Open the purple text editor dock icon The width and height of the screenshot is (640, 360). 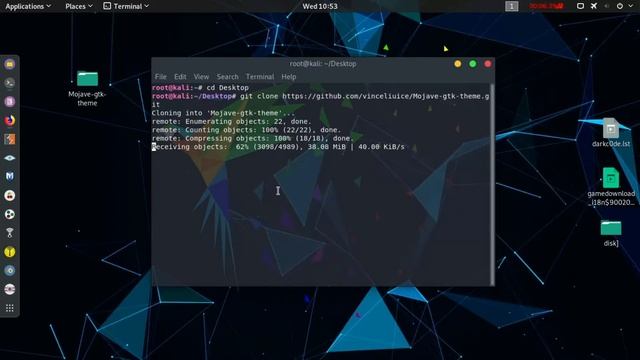point(10,102)
